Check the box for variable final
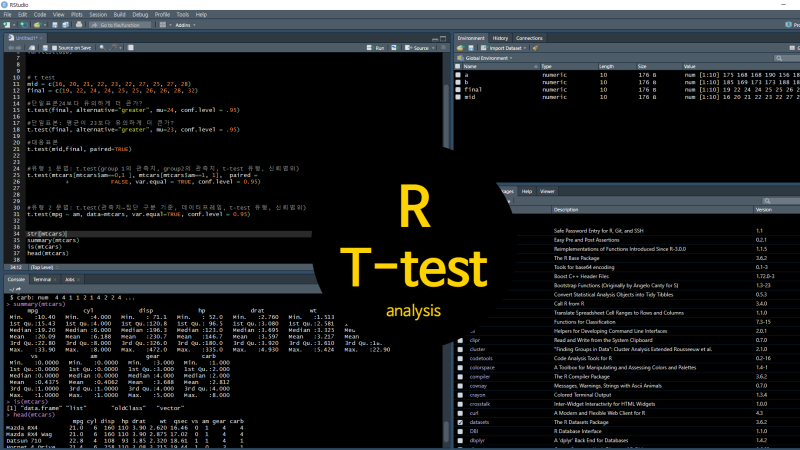The height and width of the screenshot is (450, 800). click(x=458, y=90)
